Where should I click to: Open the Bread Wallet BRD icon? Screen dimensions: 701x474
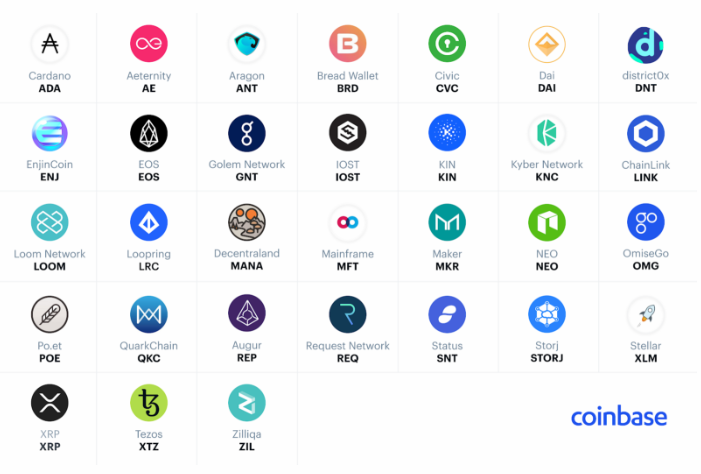(348, 43)
